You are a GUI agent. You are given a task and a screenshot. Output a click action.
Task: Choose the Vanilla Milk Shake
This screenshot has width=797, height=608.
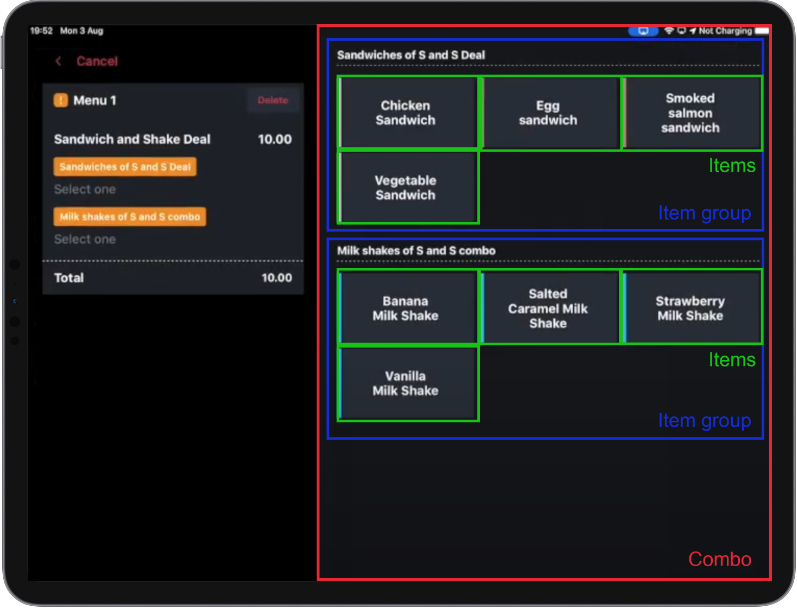coord(406,384)
